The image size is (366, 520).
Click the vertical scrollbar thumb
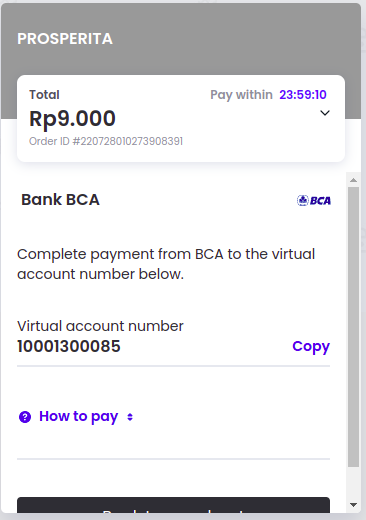point(354,327)
